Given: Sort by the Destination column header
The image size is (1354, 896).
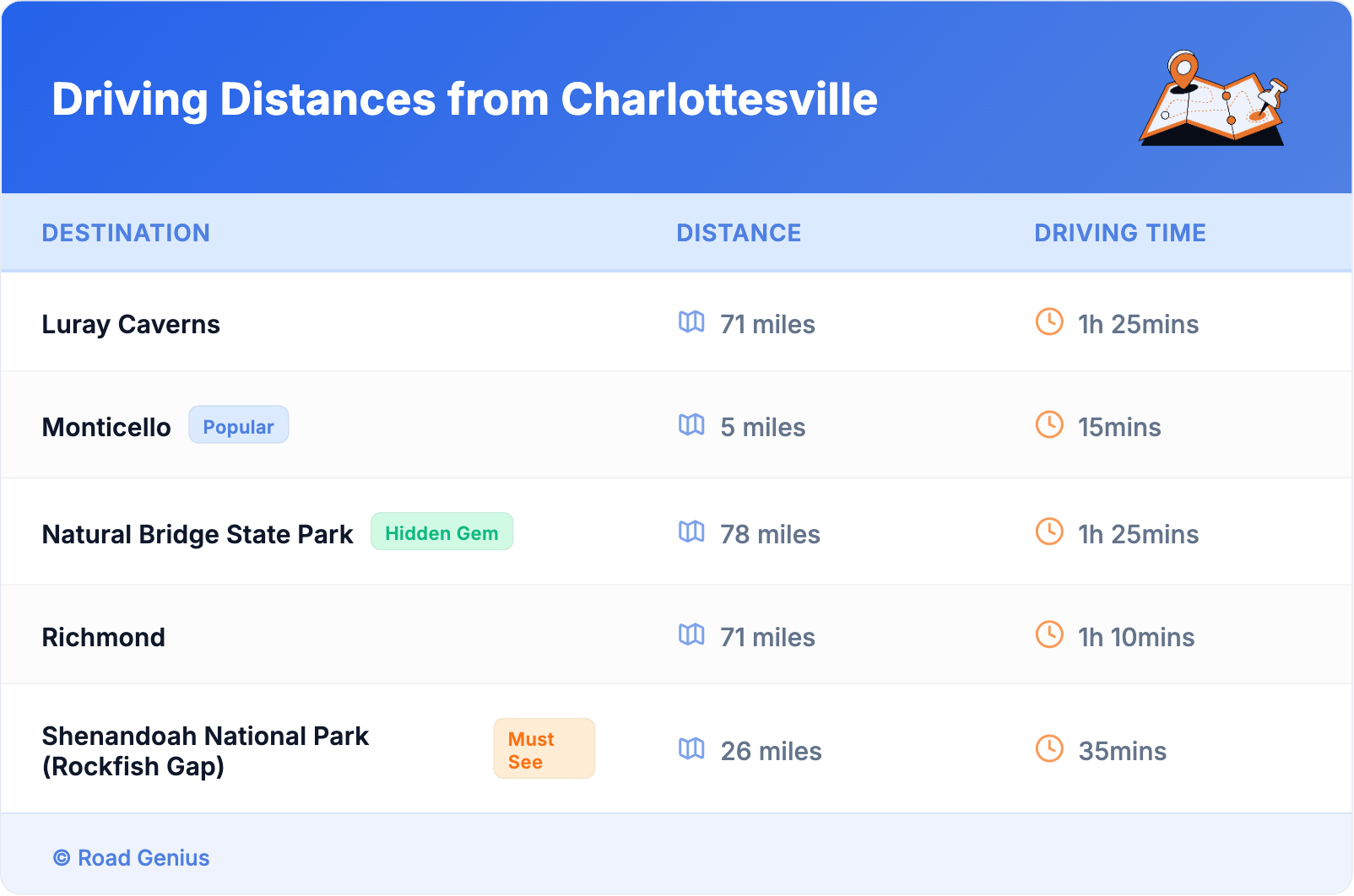Looking at the screenshot, I should [x=126, y=233].
